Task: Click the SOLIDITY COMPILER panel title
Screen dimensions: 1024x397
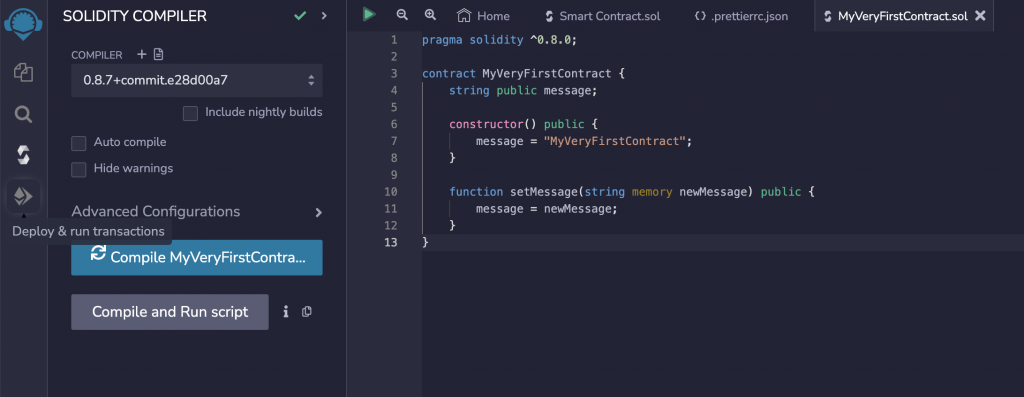Action: tap(135, 16)
